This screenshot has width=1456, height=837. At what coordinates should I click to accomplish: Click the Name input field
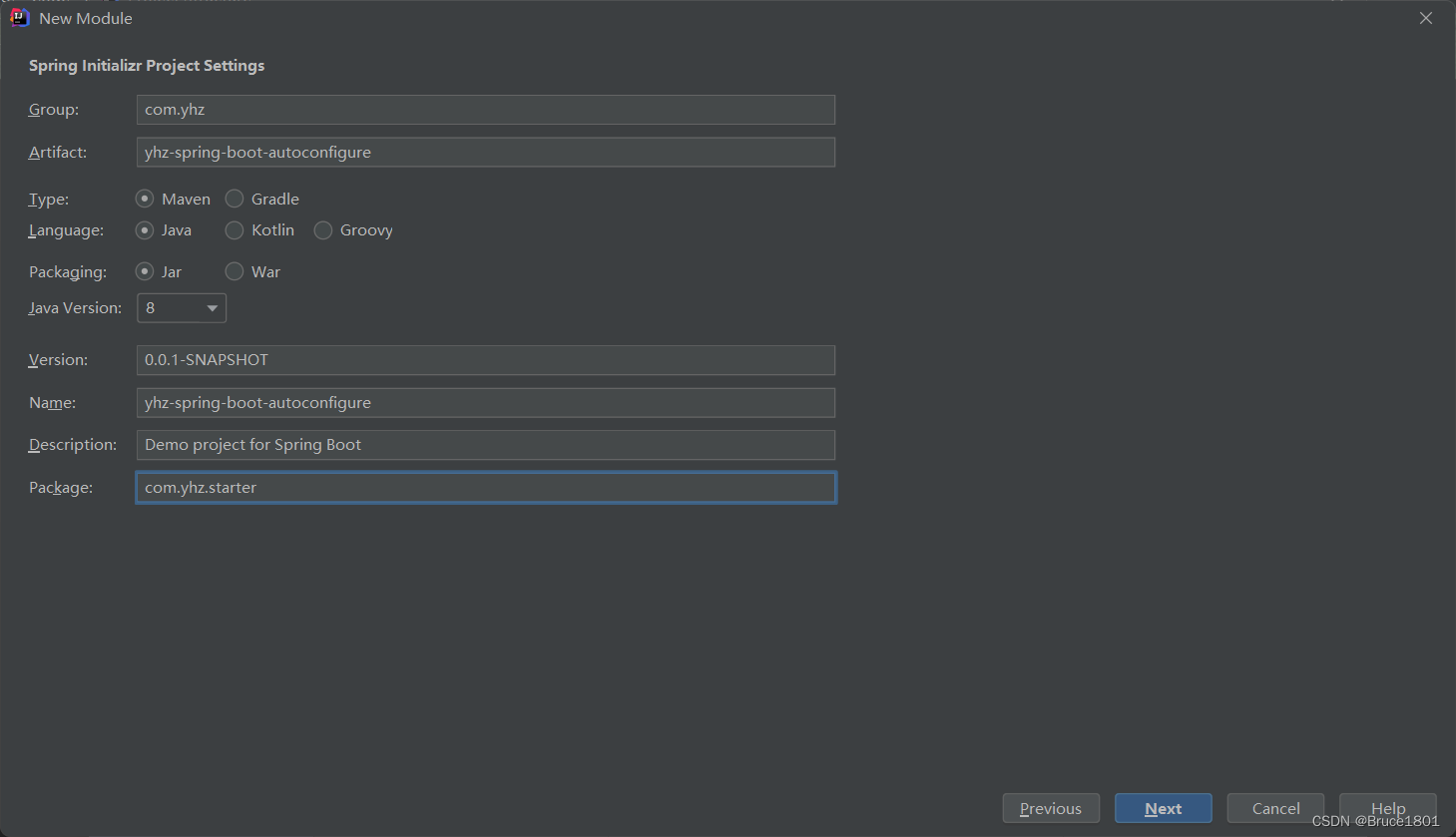click(486, 403)
